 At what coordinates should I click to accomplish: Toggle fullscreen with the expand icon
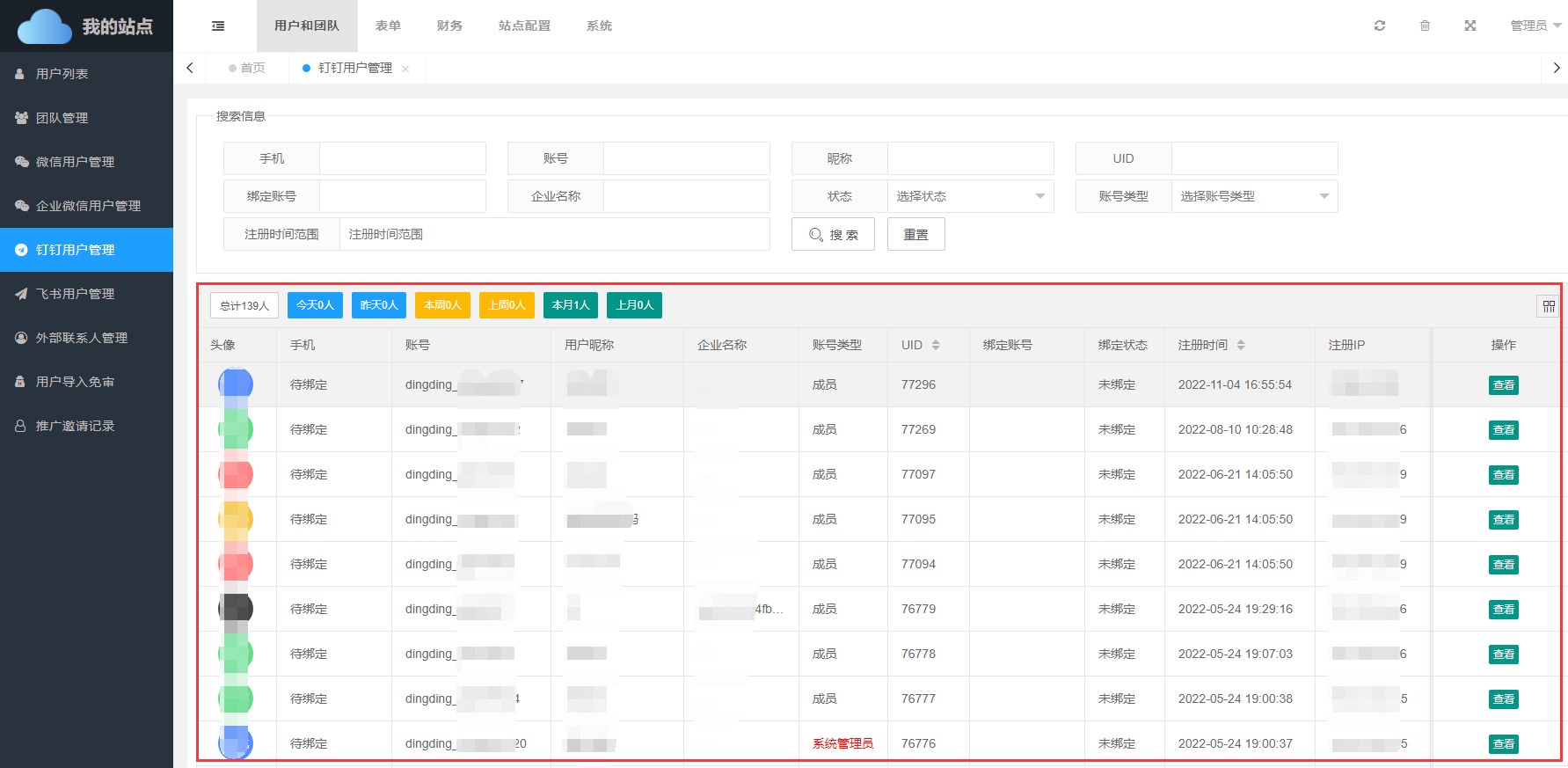tap(1470, 26)
